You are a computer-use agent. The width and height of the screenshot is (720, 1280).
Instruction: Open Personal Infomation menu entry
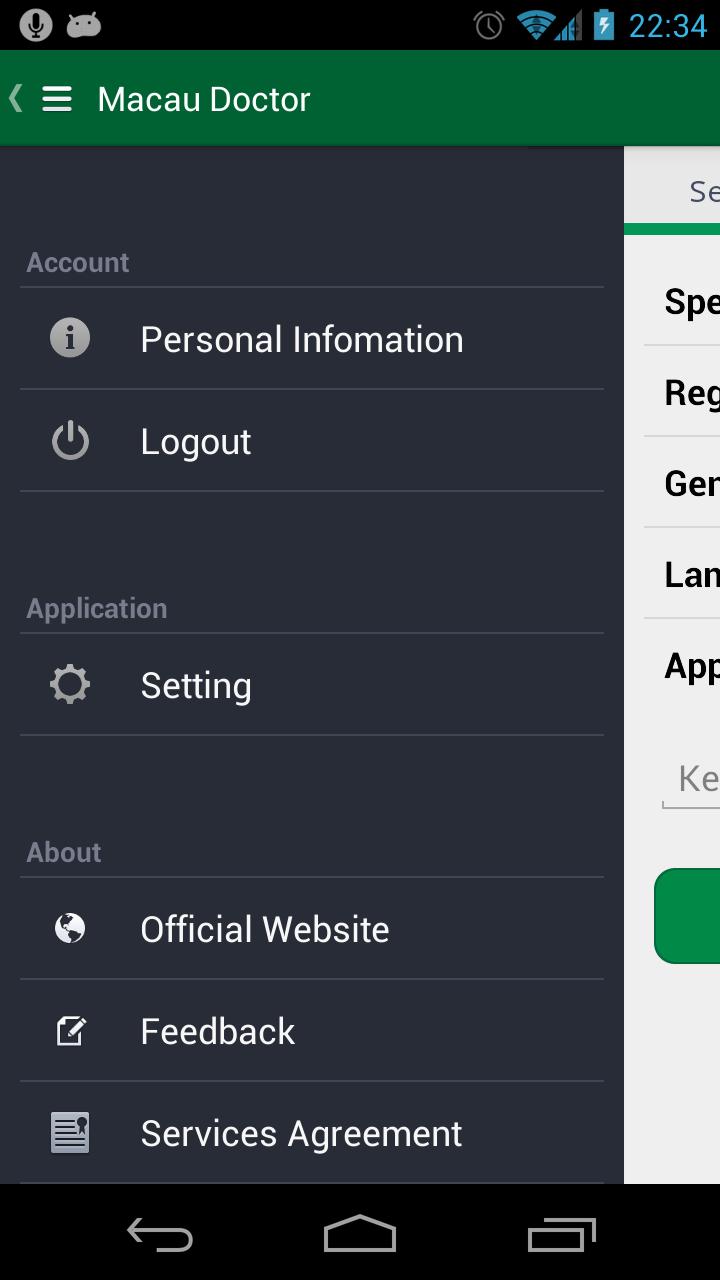tap(301, 340)
